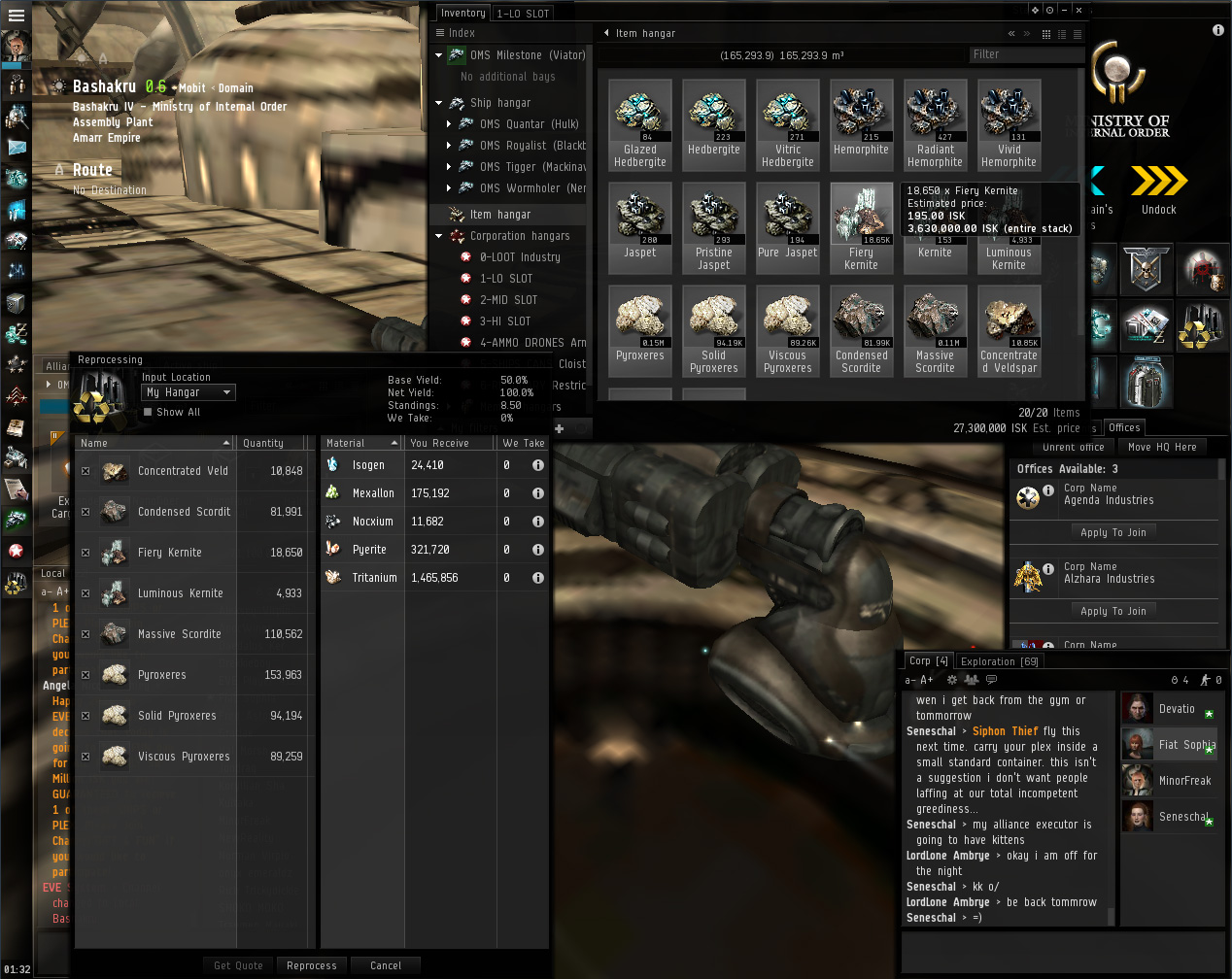Collapse the OMS Milestone (Viator) tree
The width and height of the screenshot is (1232, 979).
pyautogui.click(x=439, y=55)
